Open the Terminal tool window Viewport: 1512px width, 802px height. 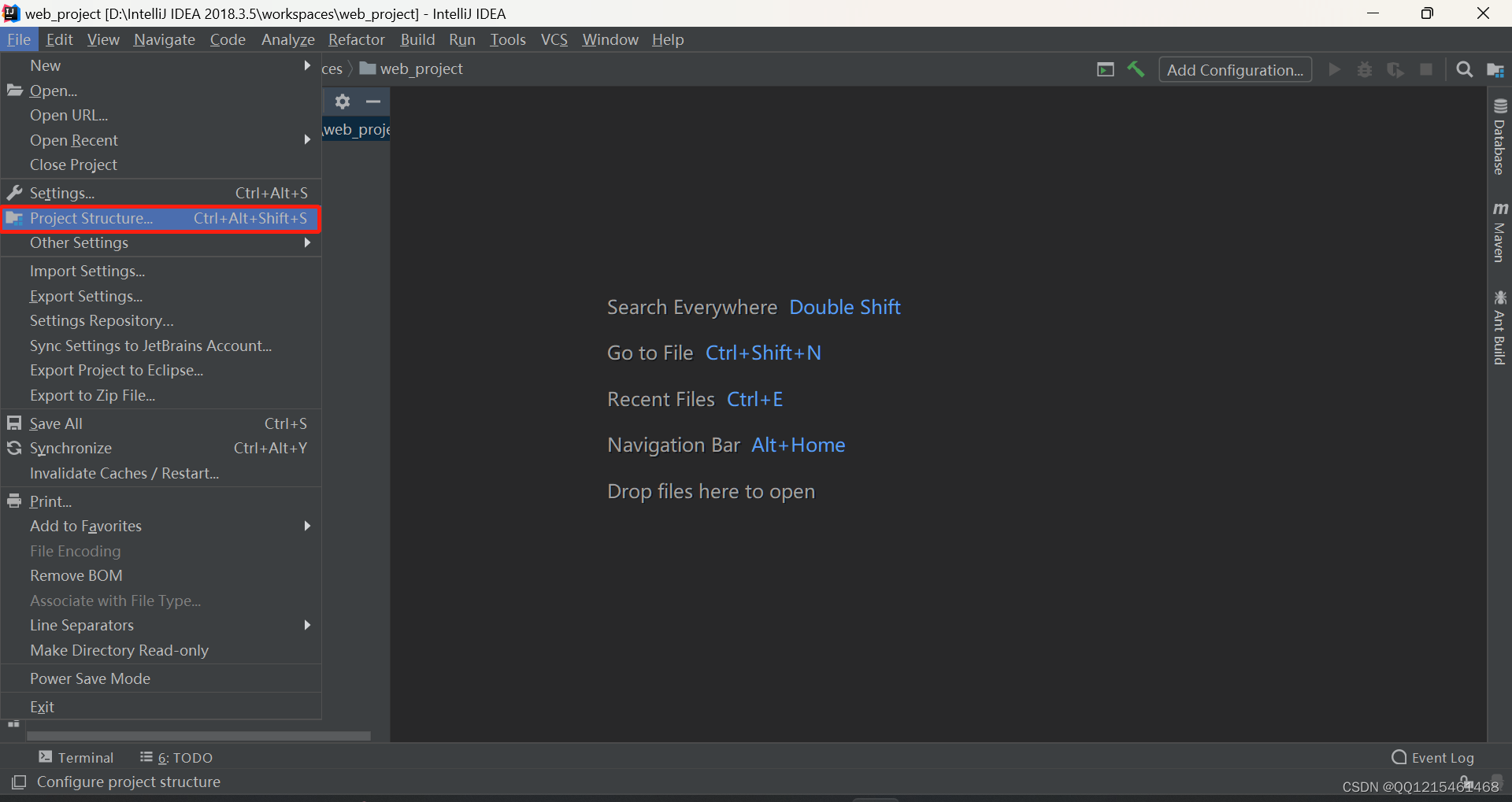pos(76,757)
